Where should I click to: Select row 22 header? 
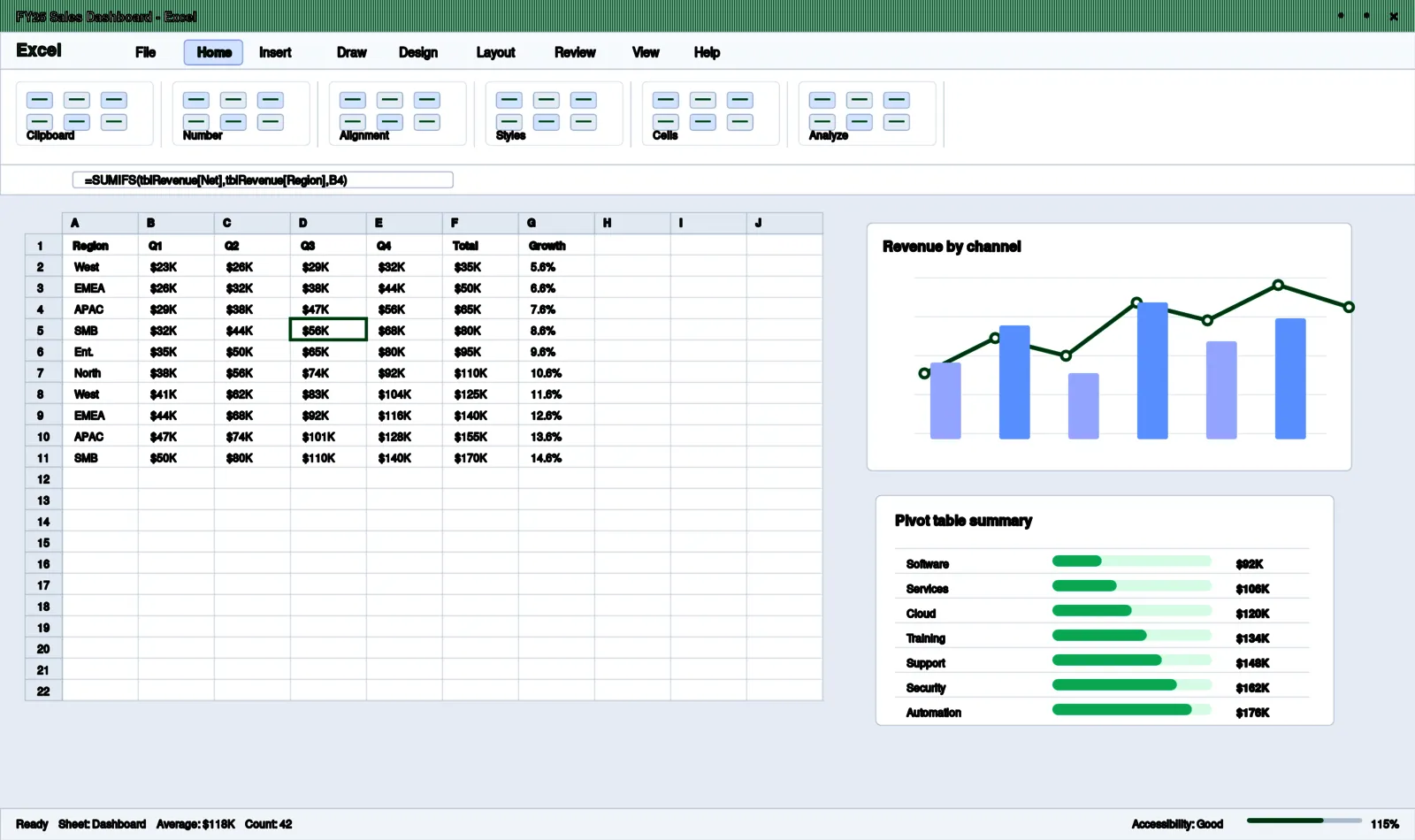[43, 691]
